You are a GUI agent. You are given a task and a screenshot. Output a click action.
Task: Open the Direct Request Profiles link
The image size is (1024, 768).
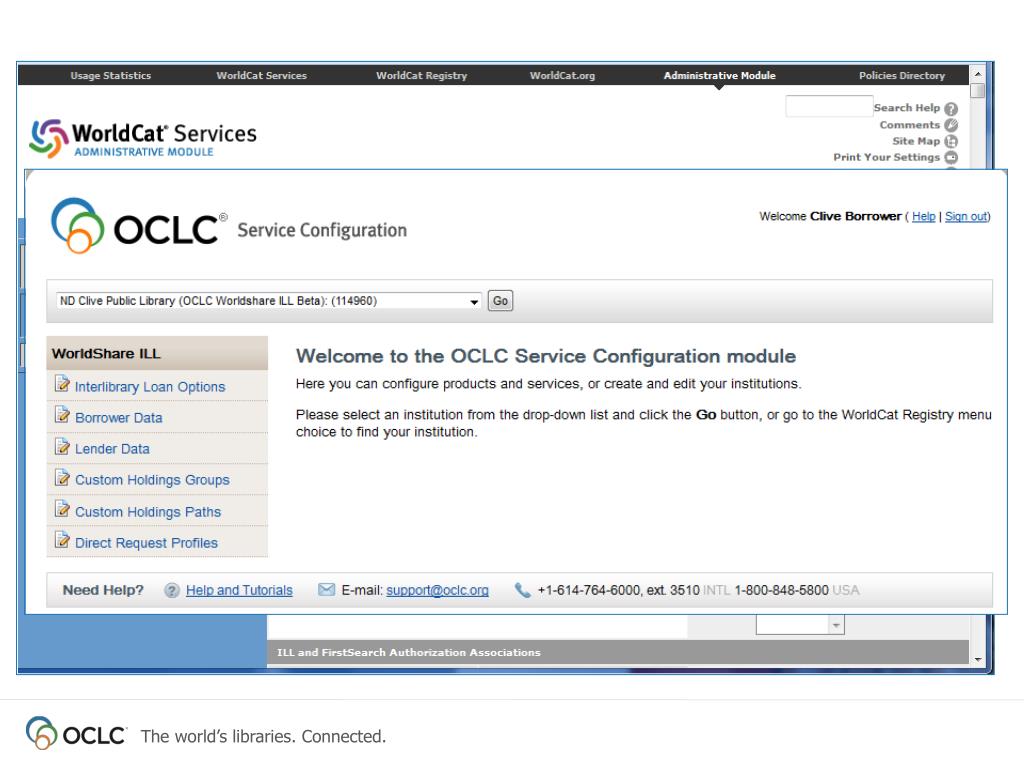146,543
